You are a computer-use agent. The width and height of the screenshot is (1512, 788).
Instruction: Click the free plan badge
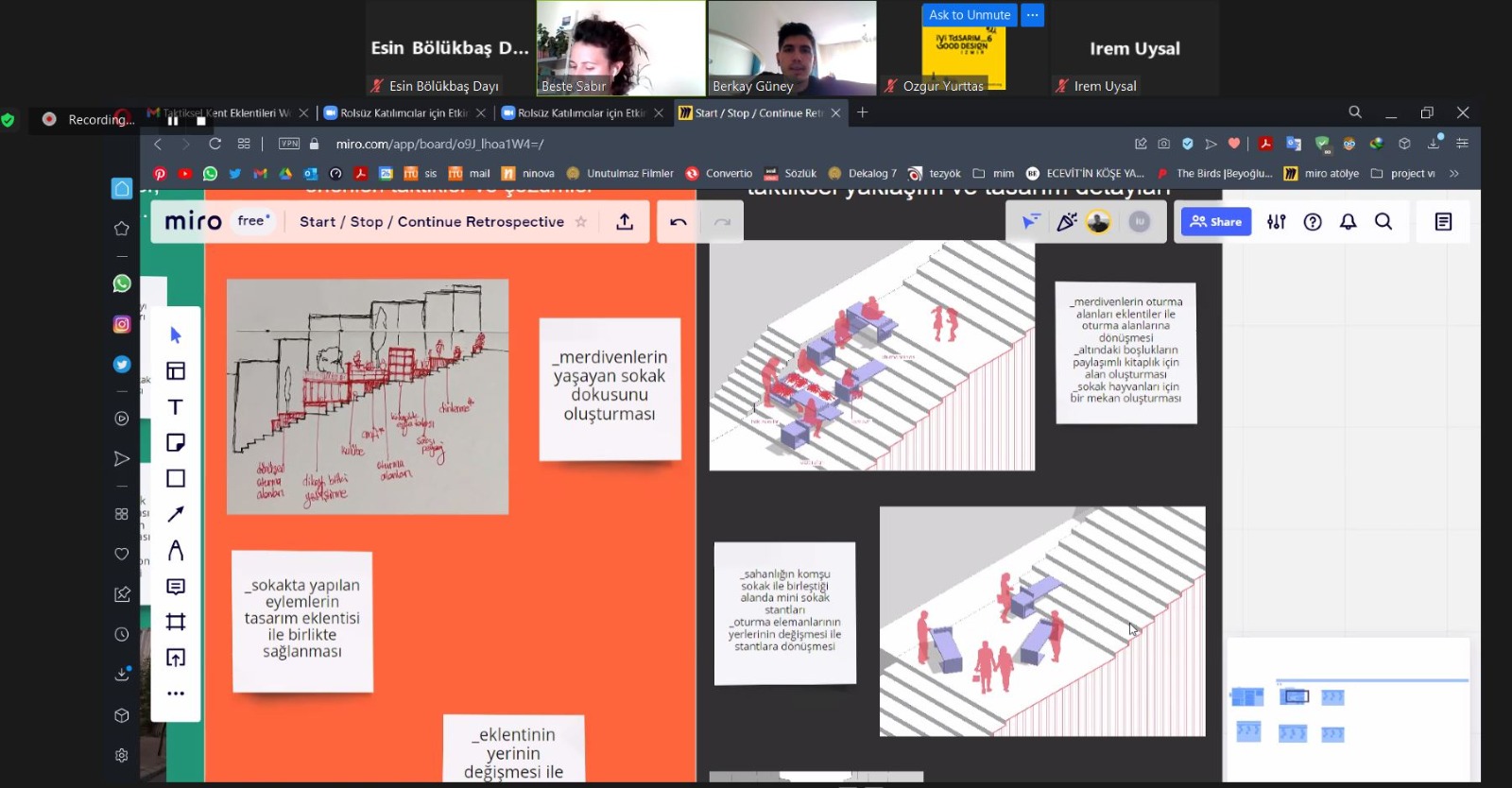pos(253,221)
